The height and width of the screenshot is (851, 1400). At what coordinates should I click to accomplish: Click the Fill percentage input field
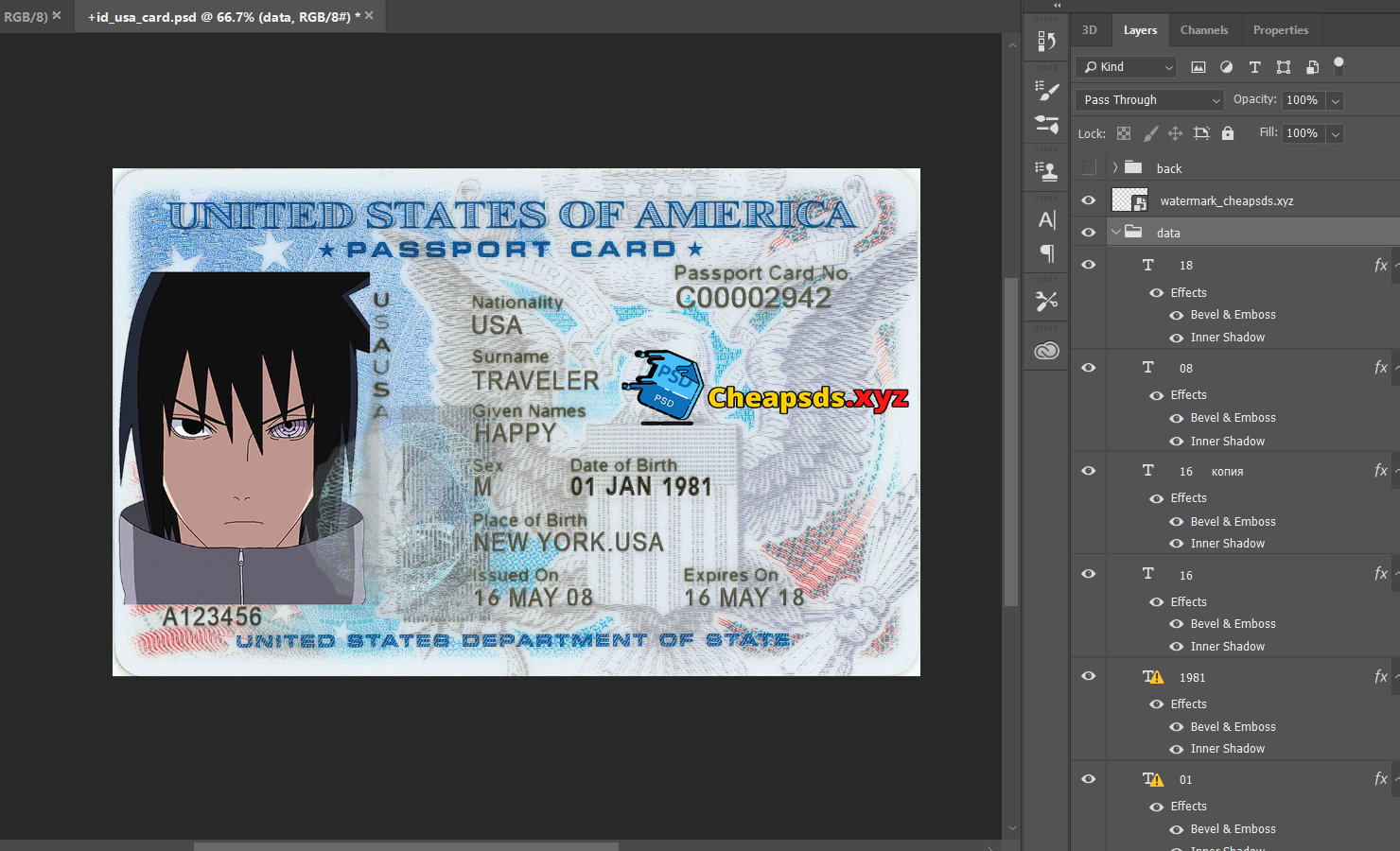click(1303, 133)
